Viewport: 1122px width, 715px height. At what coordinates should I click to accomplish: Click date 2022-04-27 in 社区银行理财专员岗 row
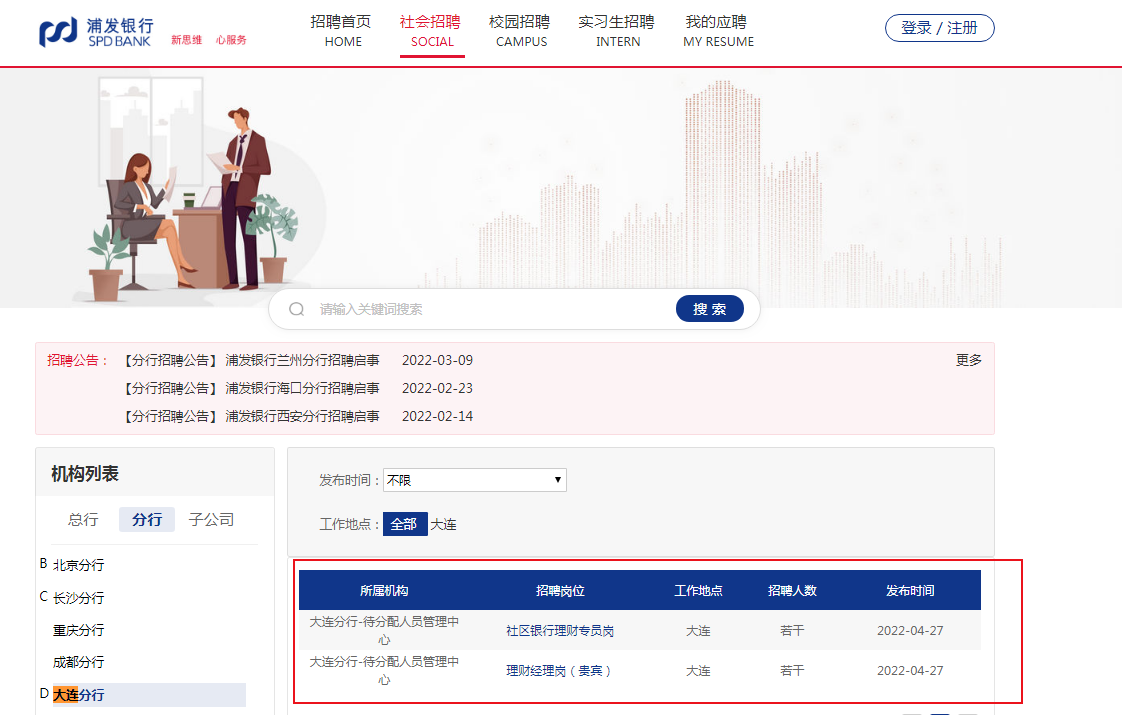[x=910, y=631]
